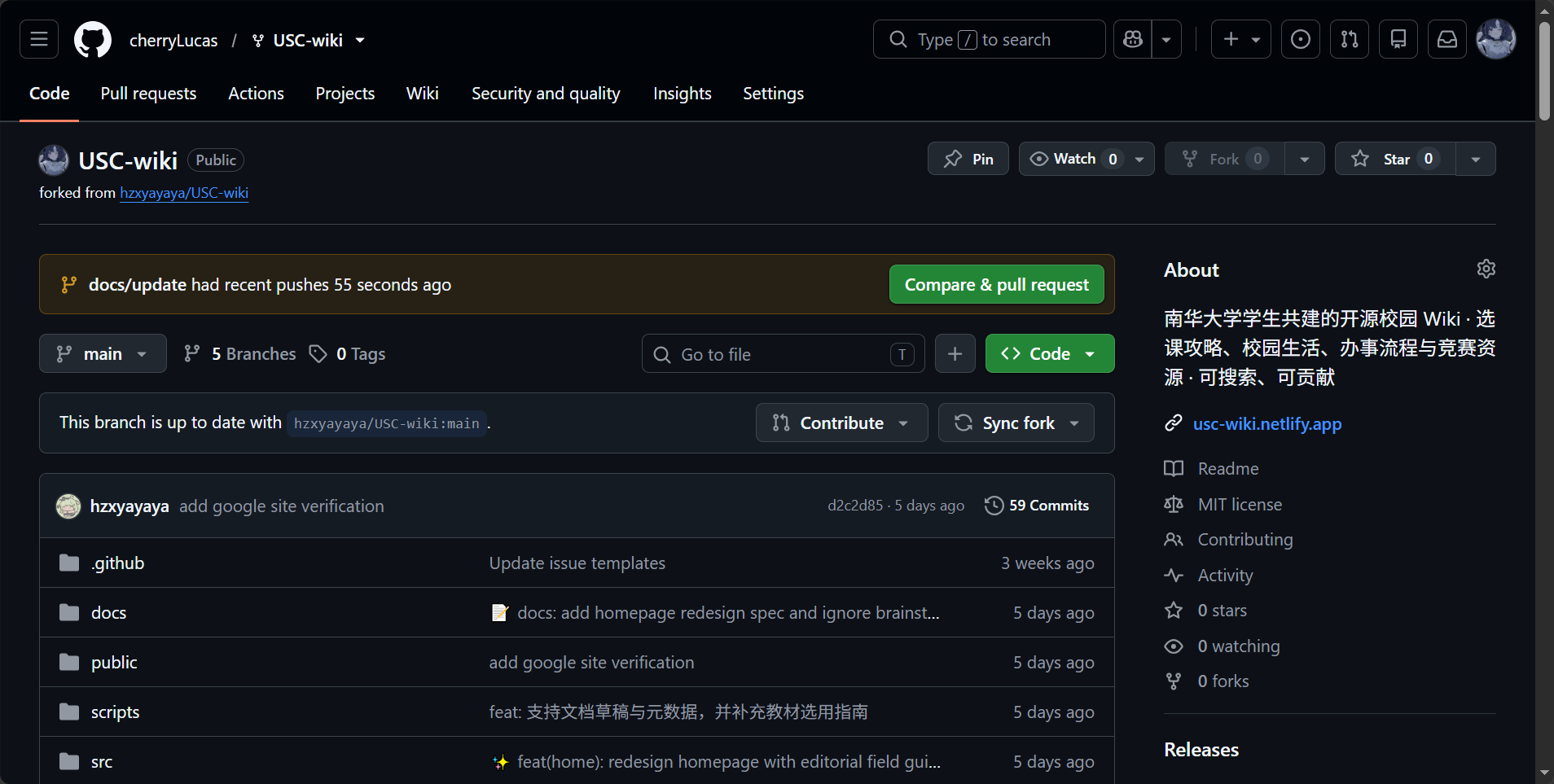This screenshot has width=1554, height=784.
Task: Click the plus icon to add file
Action: (x=955, y=353)
